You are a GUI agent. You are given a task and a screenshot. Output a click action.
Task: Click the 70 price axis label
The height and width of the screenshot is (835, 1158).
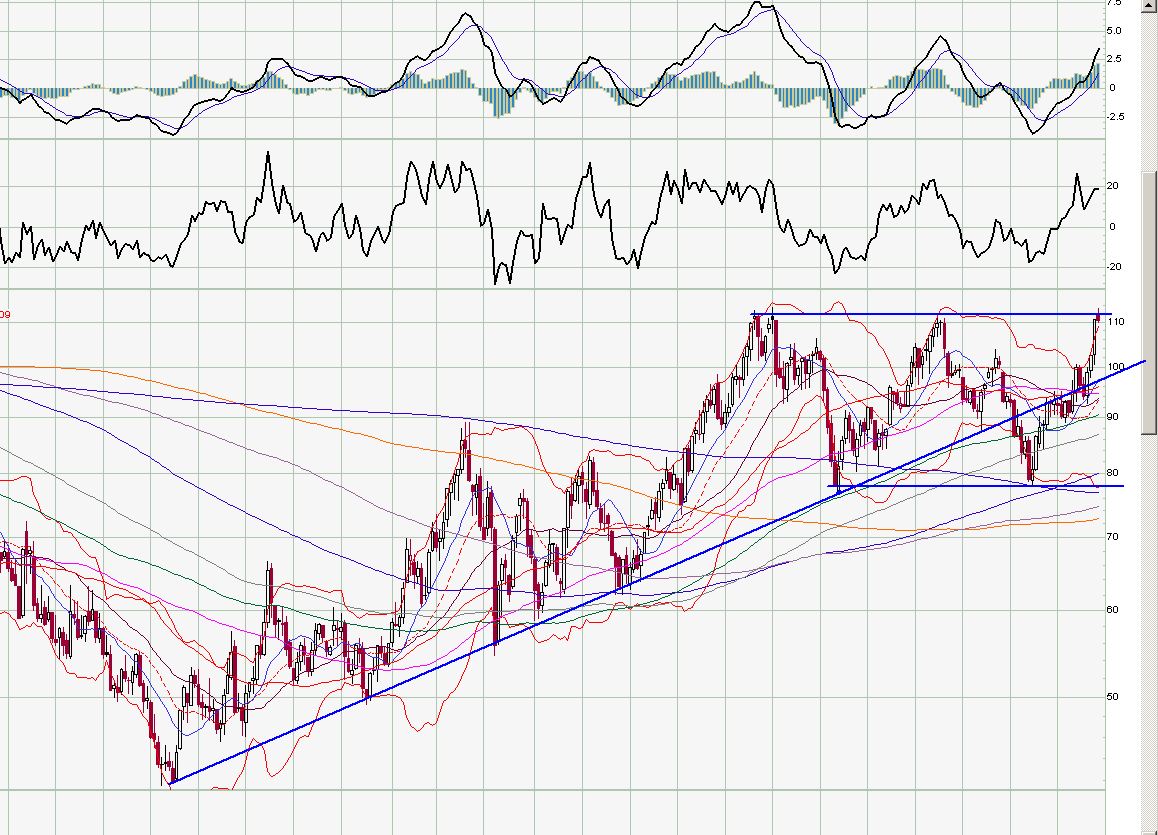(x=1113, y=537)
